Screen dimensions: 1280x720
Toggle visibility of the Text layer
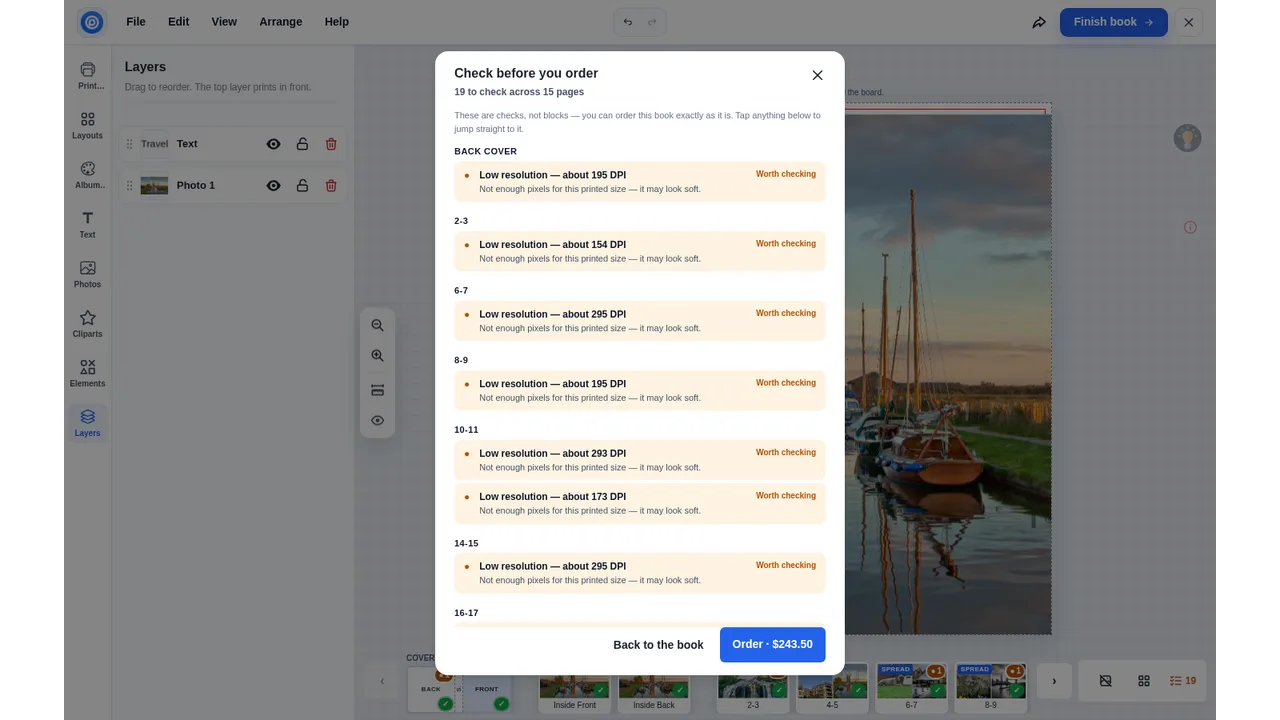(x=273, y=144)
